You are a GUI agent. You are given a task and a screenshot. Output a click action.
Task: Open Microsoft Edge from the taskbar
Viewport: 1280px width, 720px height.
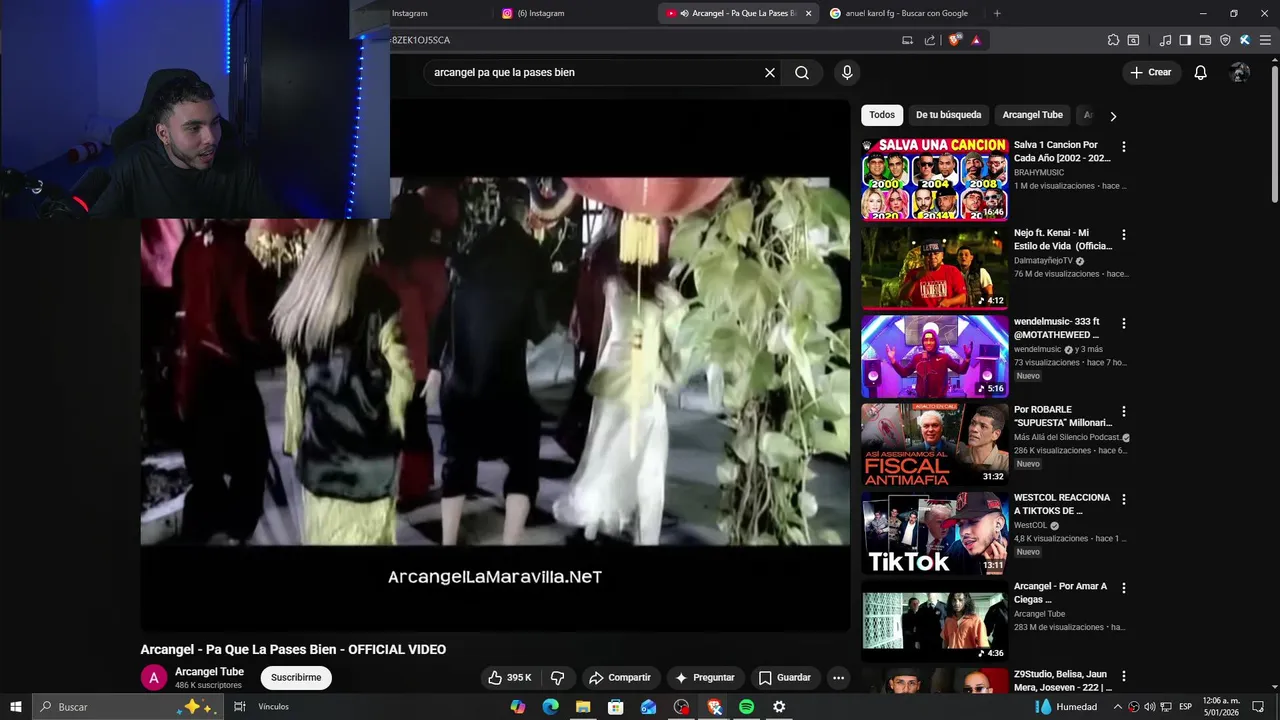click(x=550, y=707)
